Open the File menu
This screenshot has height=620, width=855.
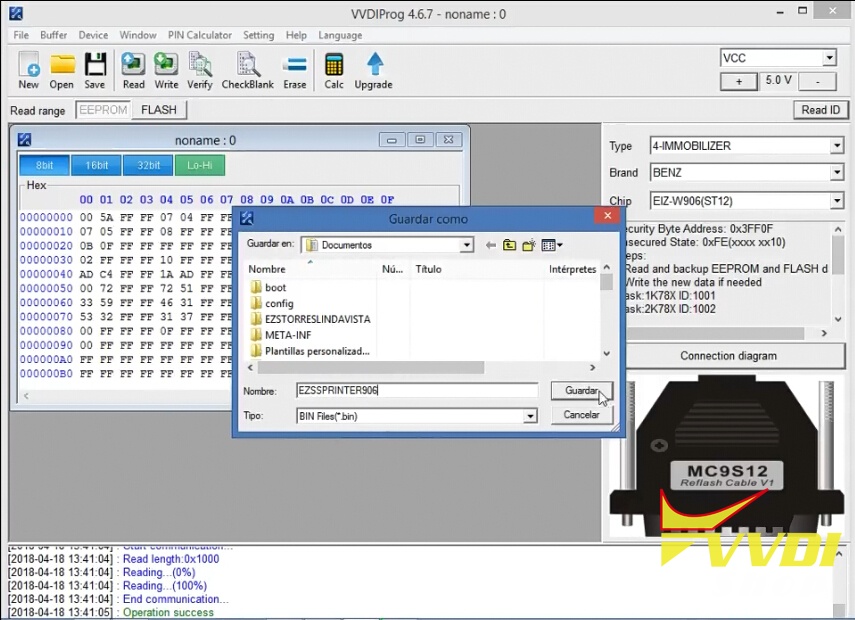21,35
